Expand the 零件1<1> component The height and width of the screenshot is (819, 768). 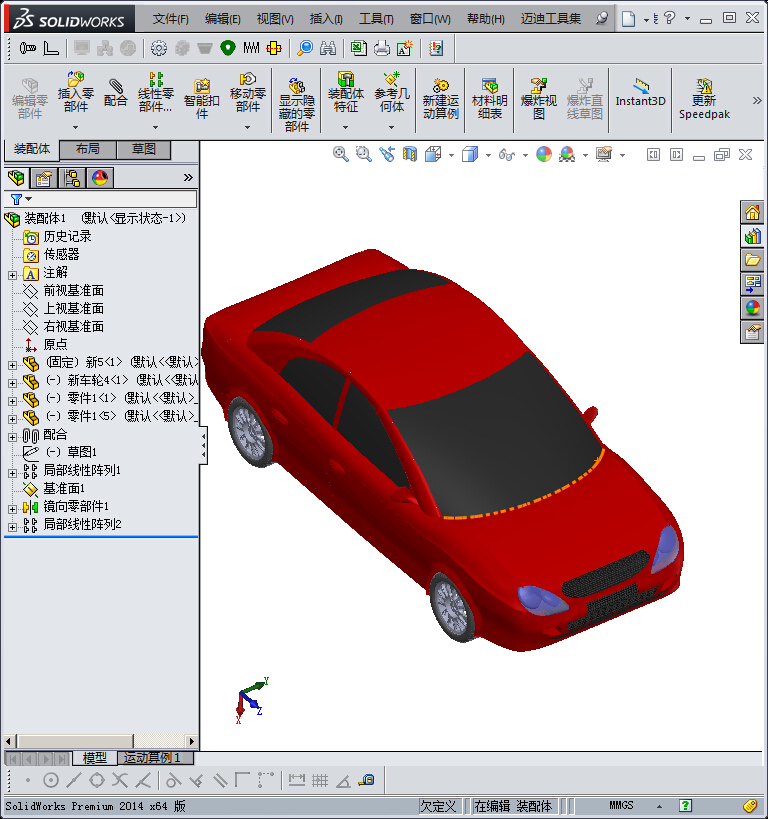13,401
